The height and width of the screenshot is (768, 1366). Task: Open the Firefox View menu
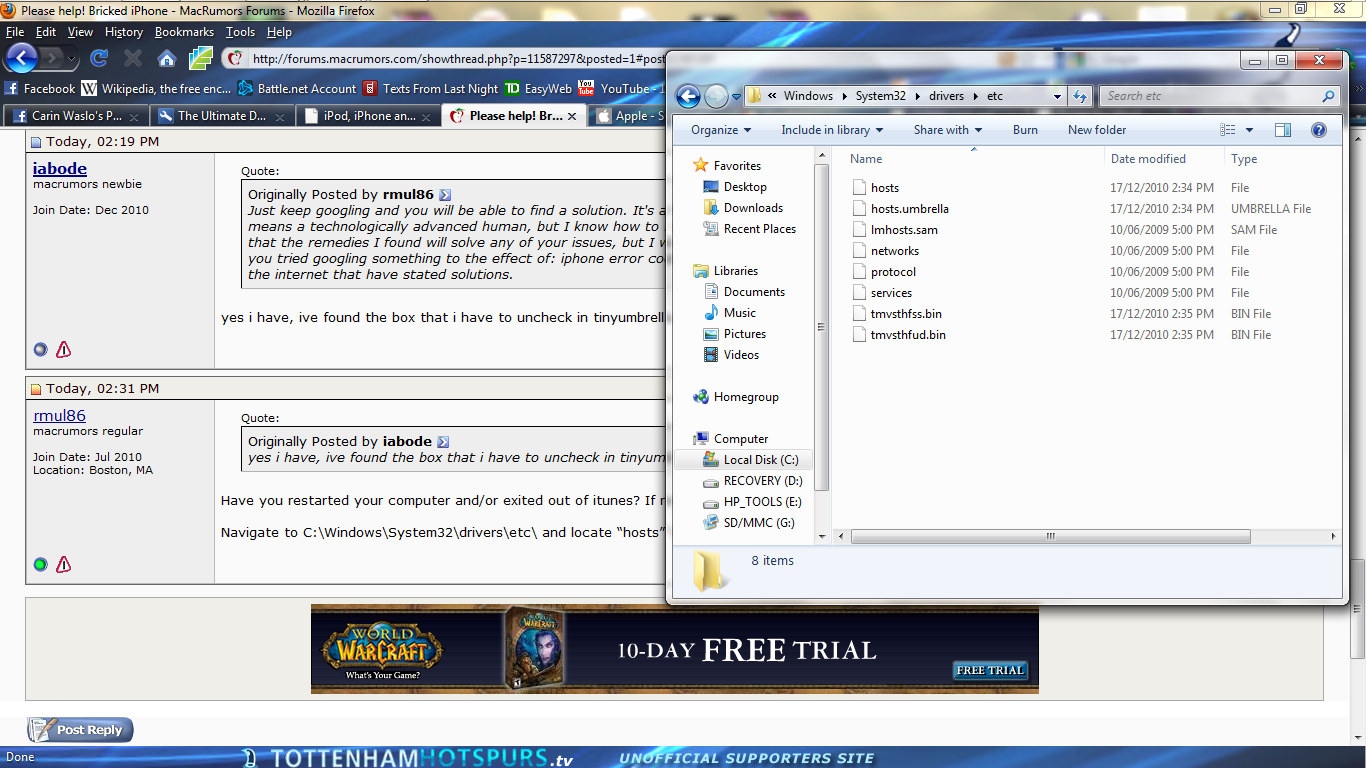(80, 32)
